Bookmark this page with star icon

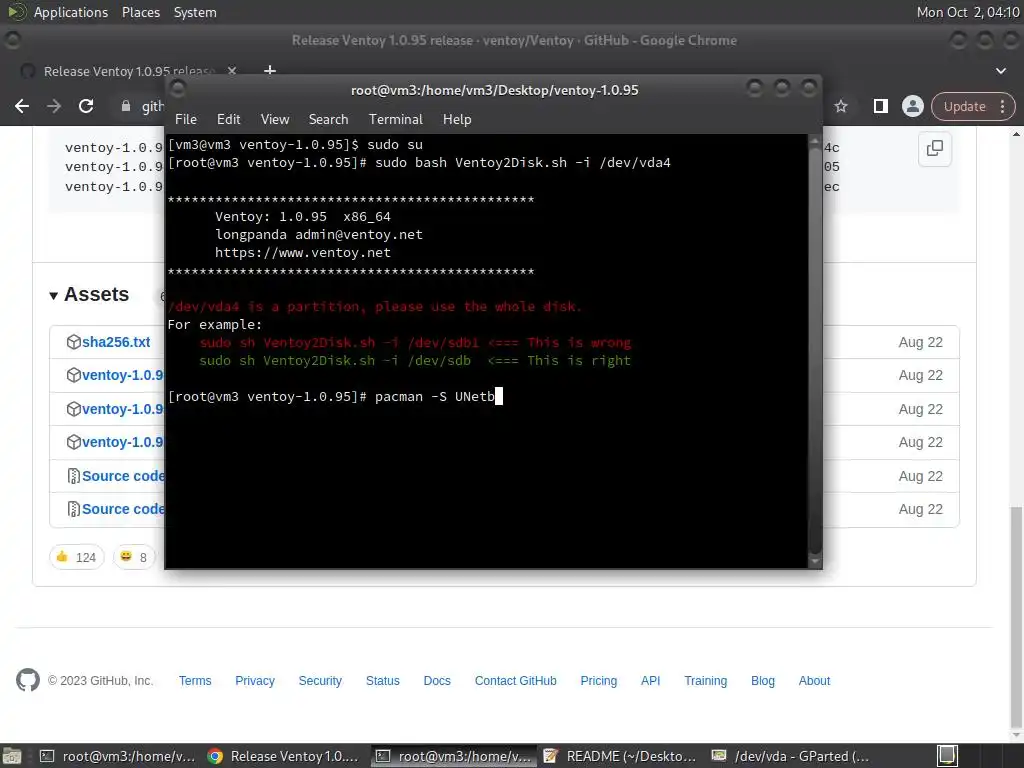point(841,106)
